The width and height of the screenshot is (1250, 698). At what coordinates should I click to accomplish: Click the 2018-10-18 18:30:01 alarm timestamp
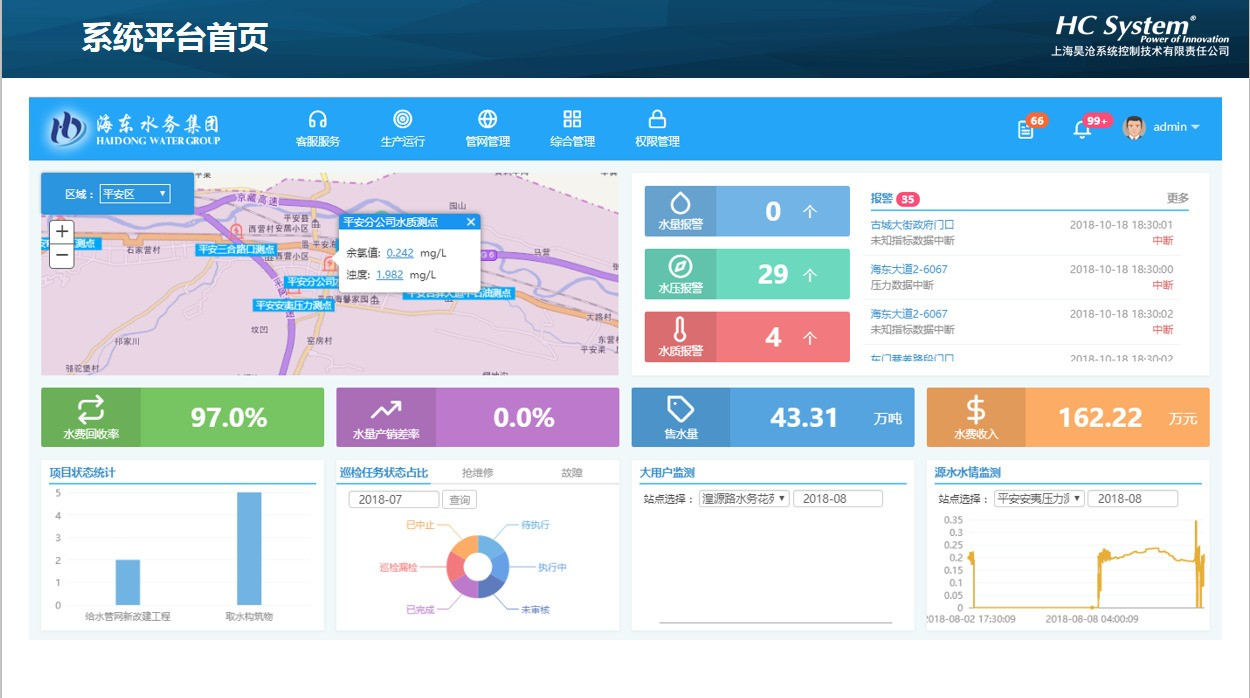(1121, 225)
